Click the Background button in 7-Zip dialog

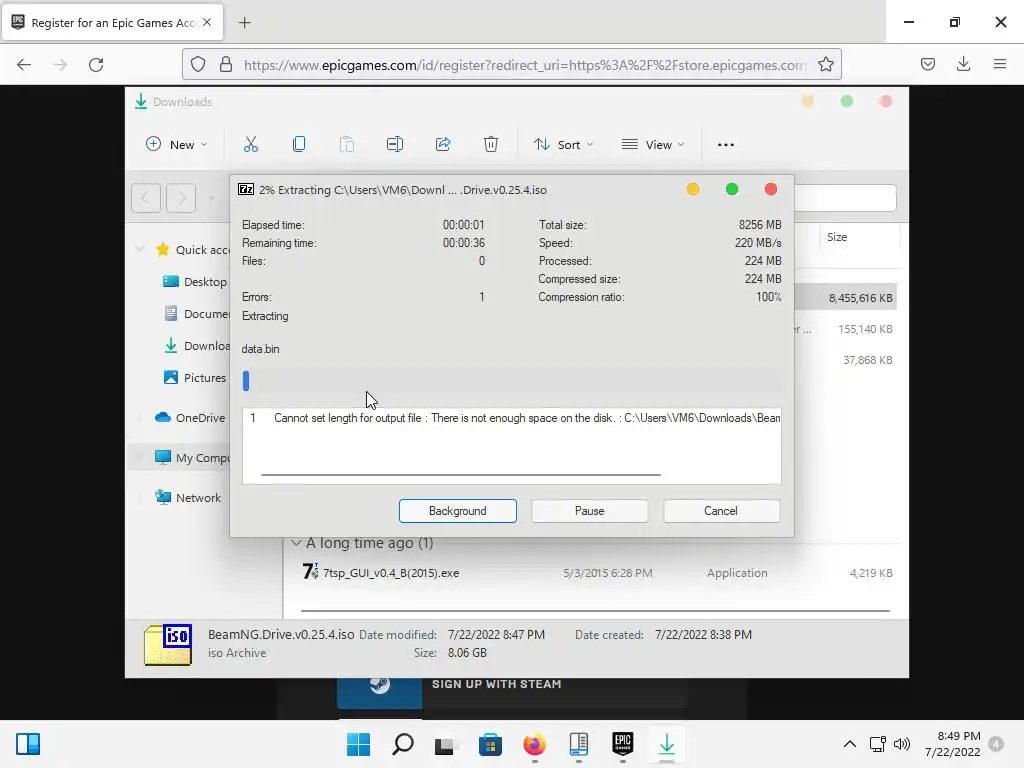[458, 511]
